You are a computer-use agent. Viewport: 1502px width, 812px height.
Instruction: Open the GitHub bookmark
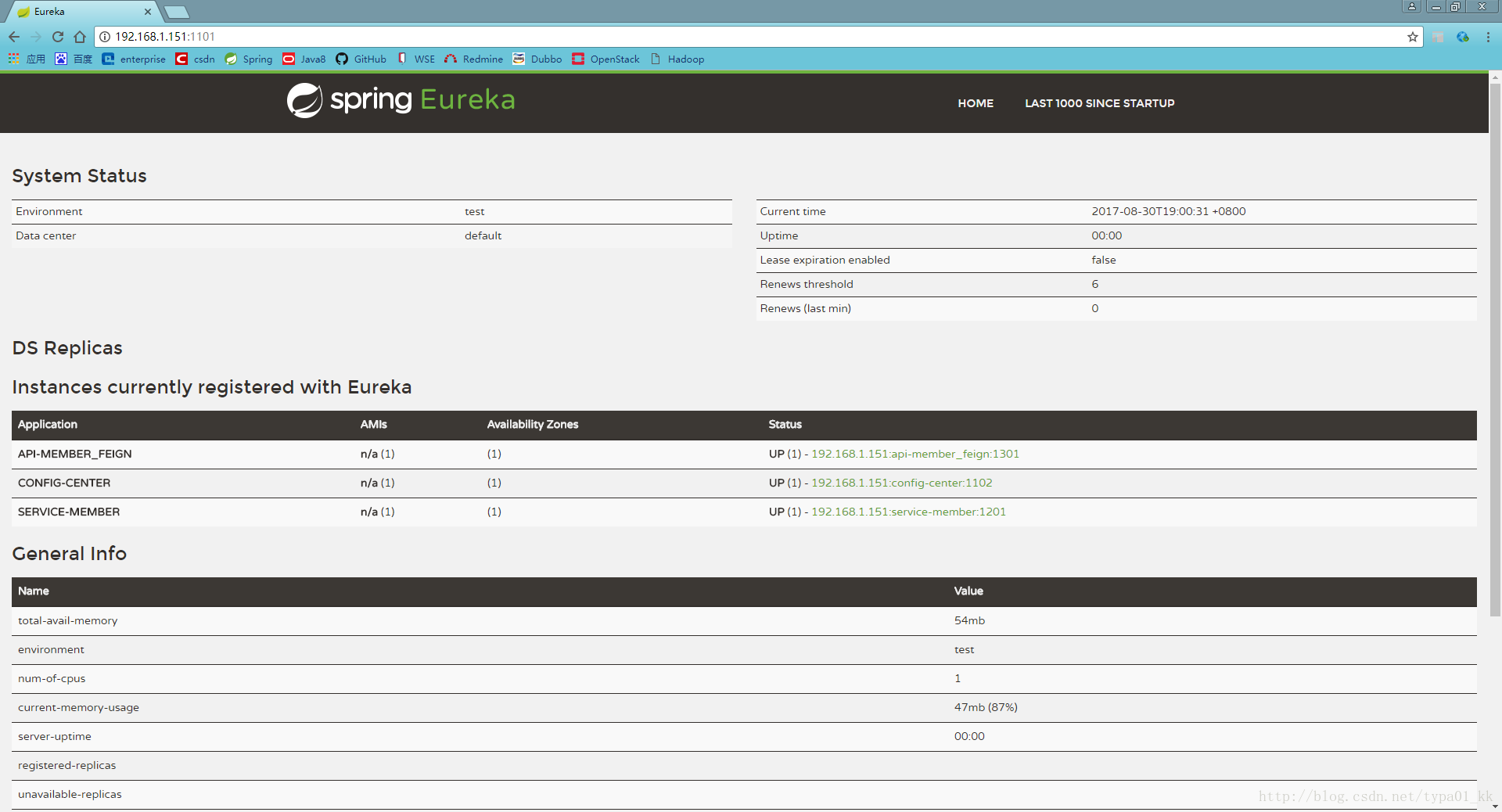pos(361,59)
